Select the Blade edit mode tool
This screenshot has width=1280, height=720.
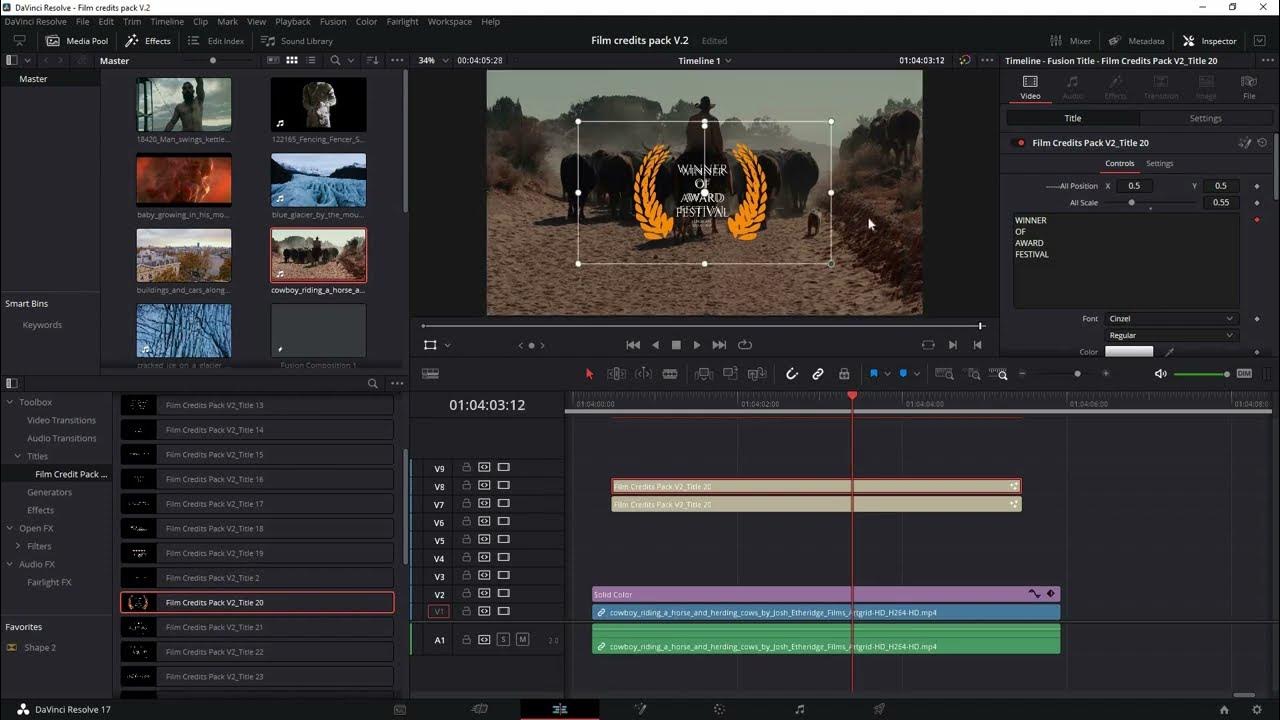pos(670,374)
